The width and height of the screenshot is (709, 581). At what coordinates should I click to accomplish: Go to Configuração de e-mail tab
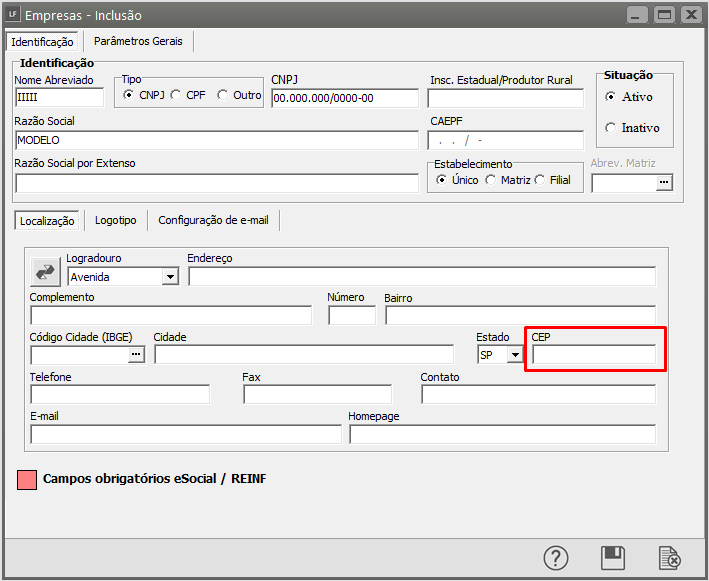coord(213,220)
